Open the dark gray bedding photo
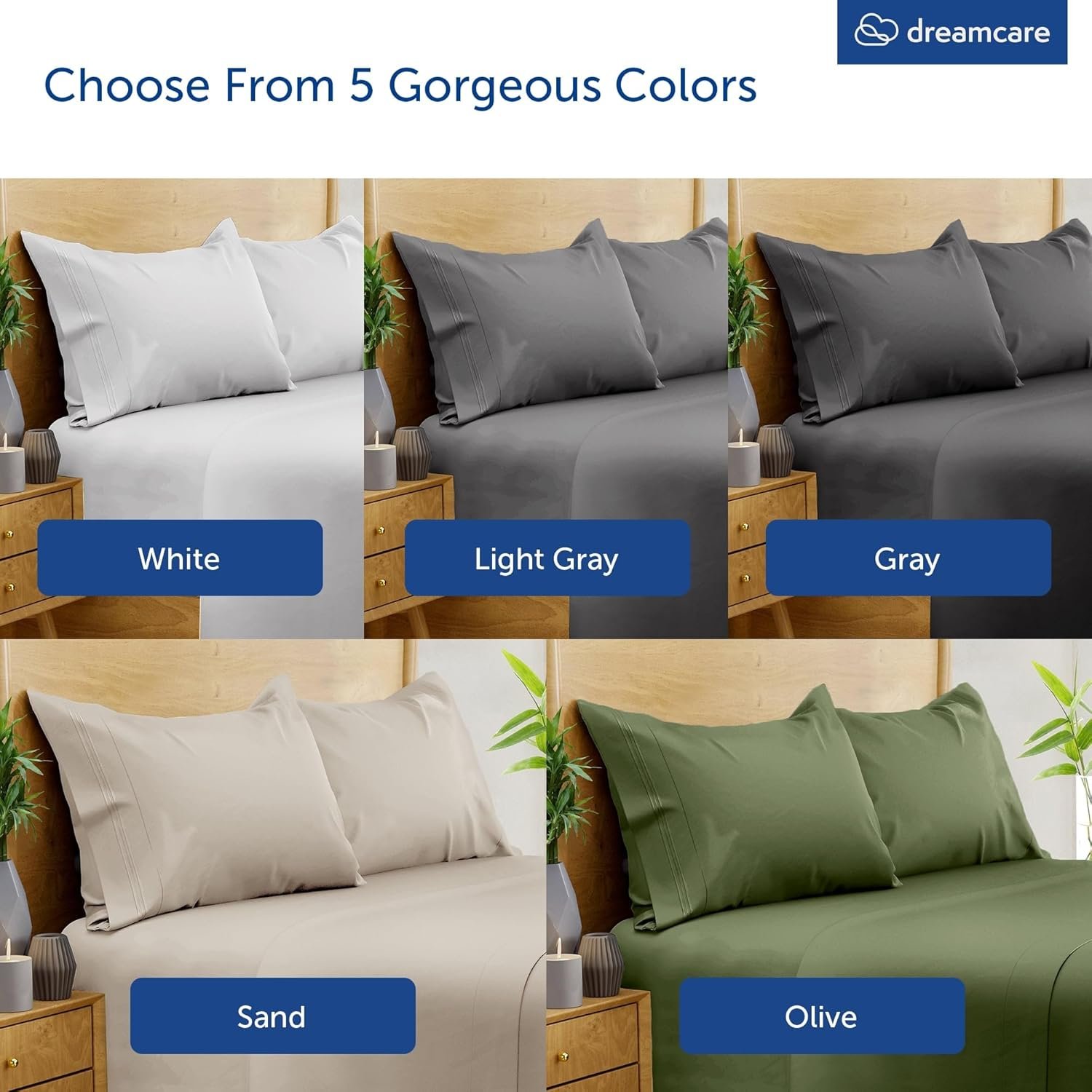This screenshot has height=1092, width=1092. pyautogui.click(x=910, y=408)
